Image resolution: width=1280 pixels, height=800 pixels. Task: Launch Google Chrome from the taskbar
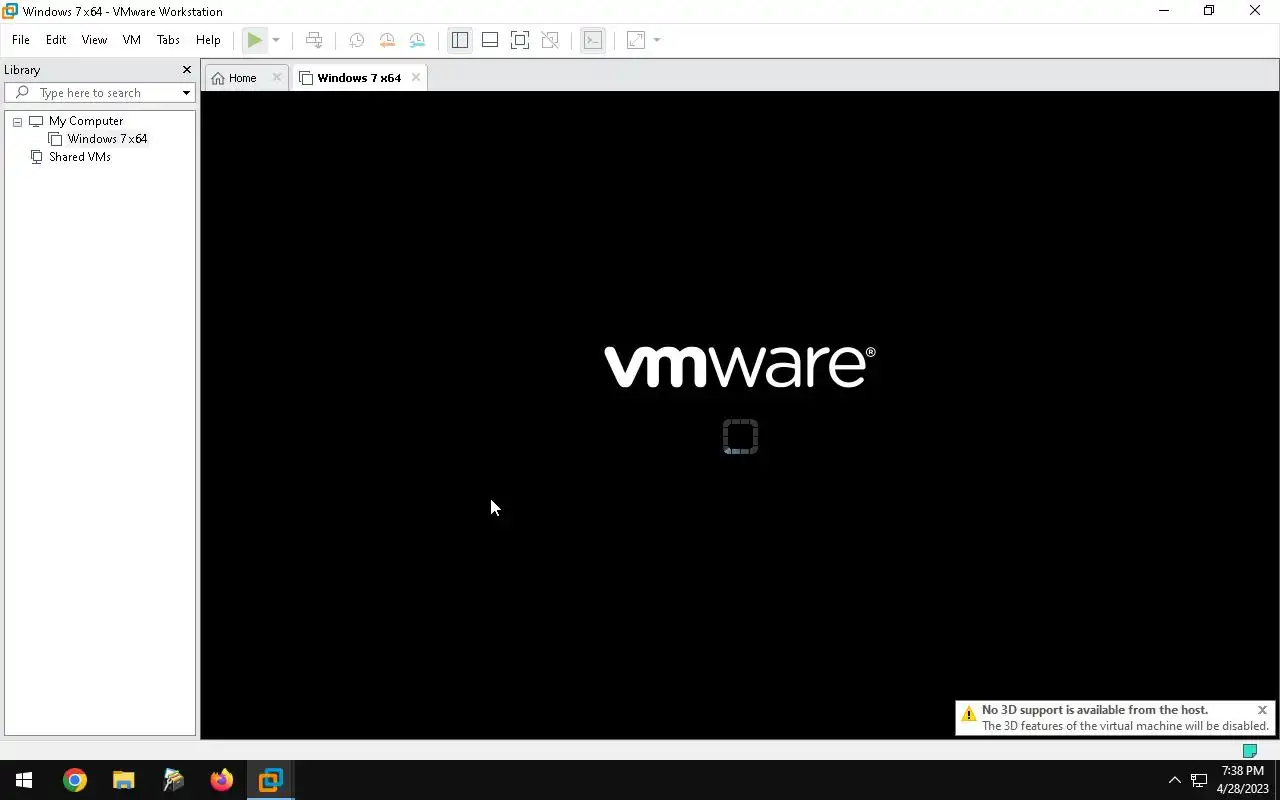(75, 780)
